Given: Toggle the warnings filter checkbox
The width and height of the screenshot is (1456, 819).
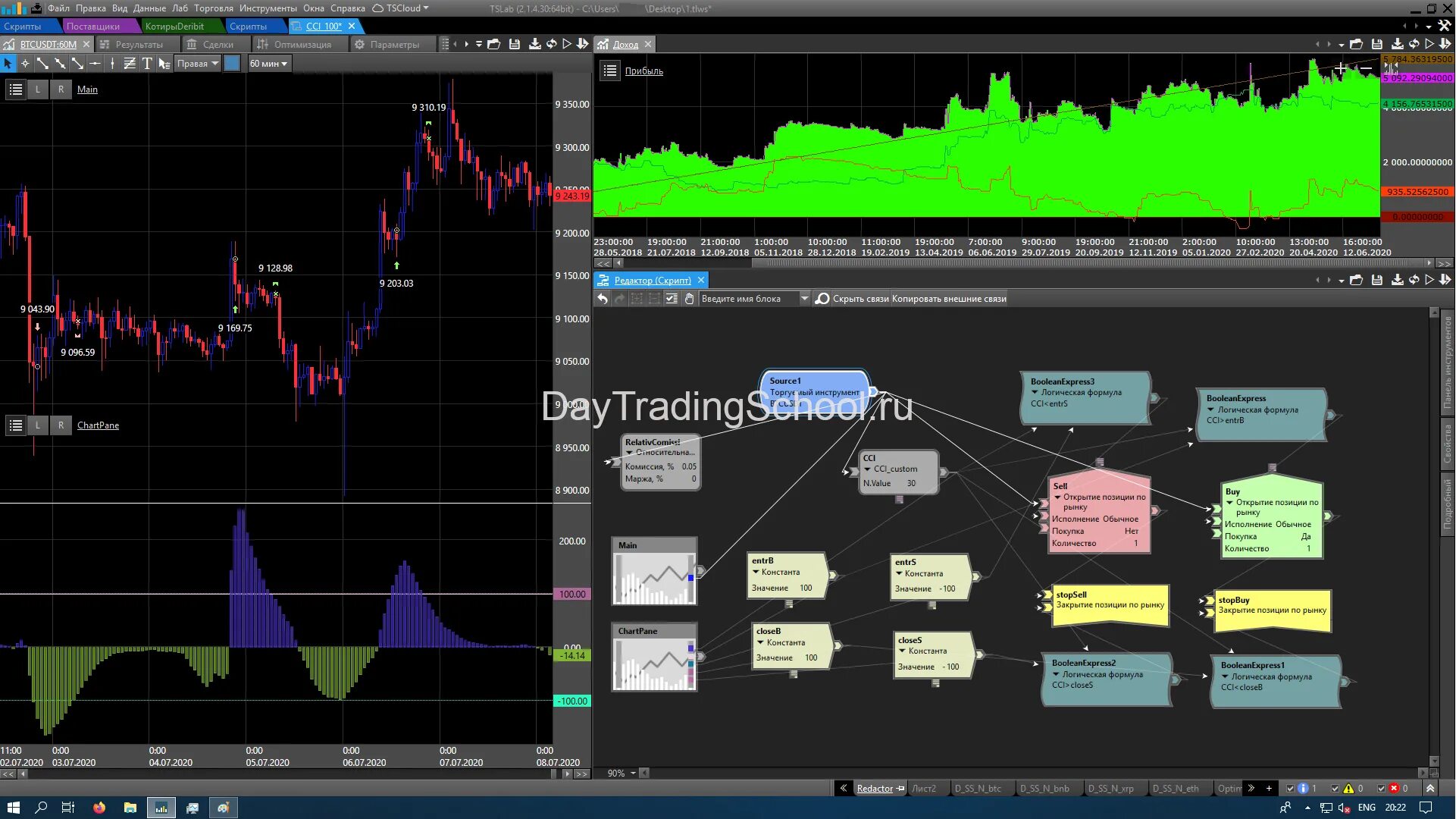Looking at the screenshot, I should pos(1335,789).
